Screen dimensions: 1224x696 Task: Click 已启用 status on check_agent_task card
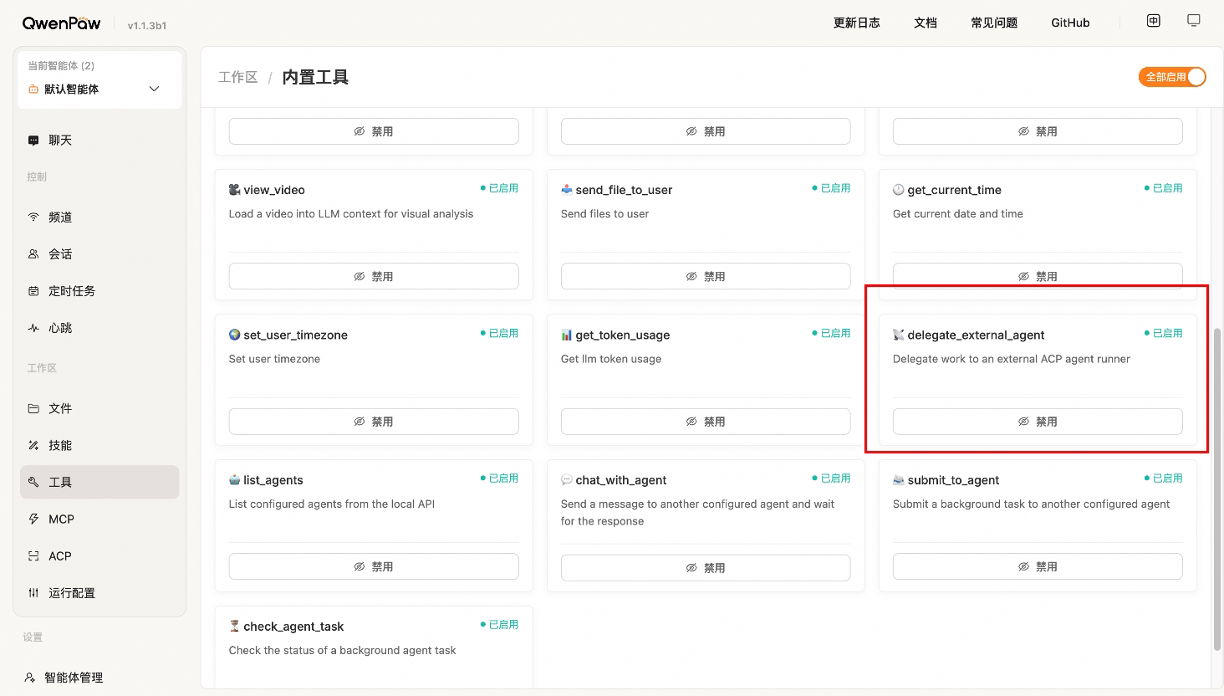(x=499, y=624)
